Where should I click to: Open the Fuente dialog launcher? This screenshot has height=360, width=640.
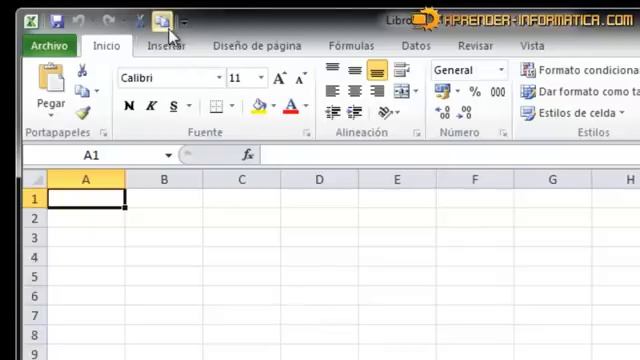click(x=307, y=133)
